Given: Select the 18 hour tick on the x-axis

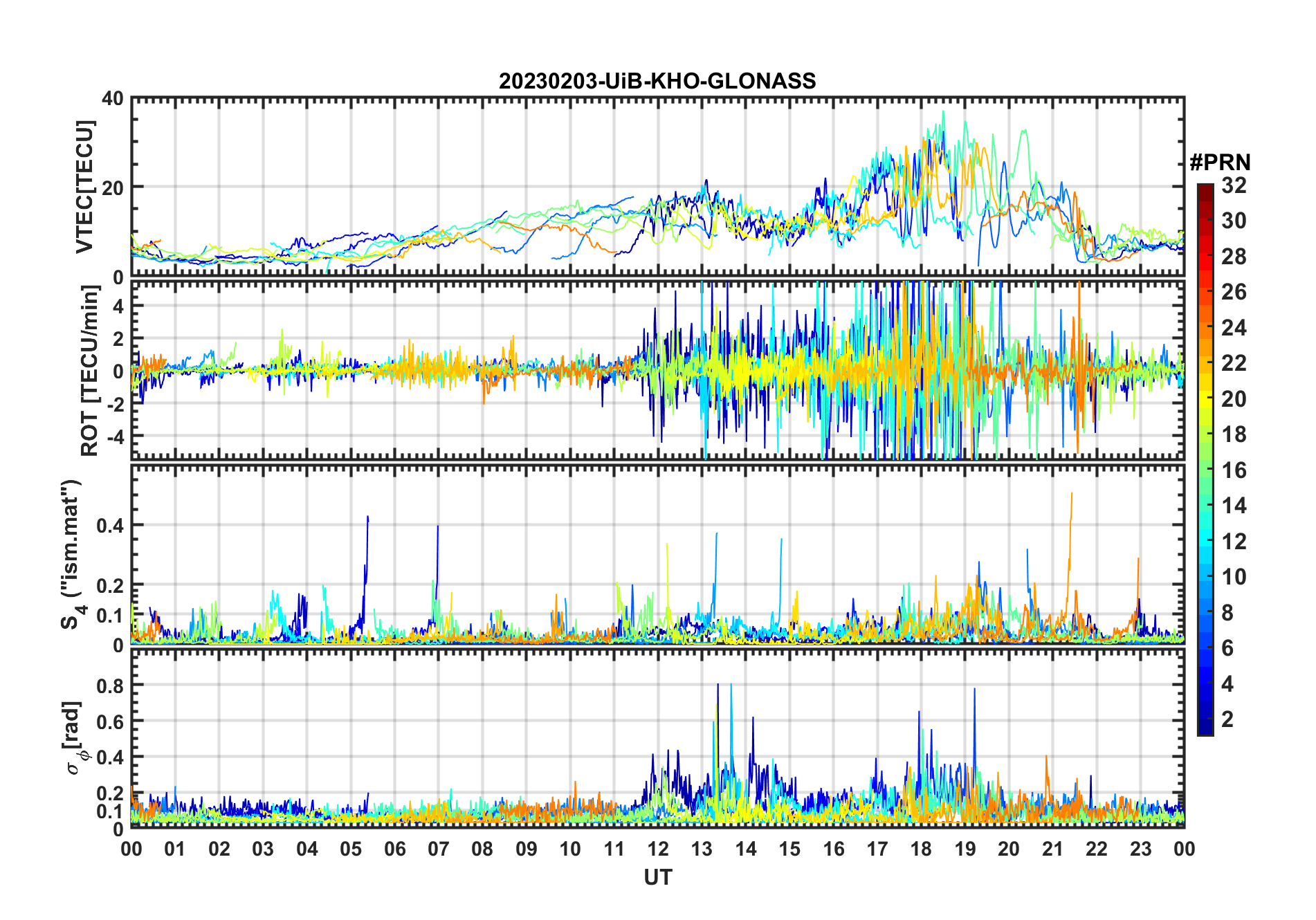Looking at the screenshot, I should tap(921, 849).
